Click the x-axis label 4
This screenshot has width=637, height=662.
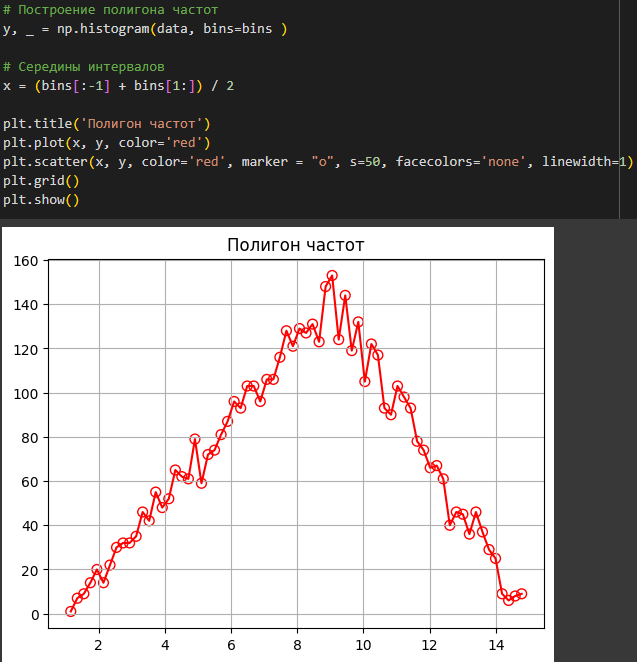coord(165,645)
